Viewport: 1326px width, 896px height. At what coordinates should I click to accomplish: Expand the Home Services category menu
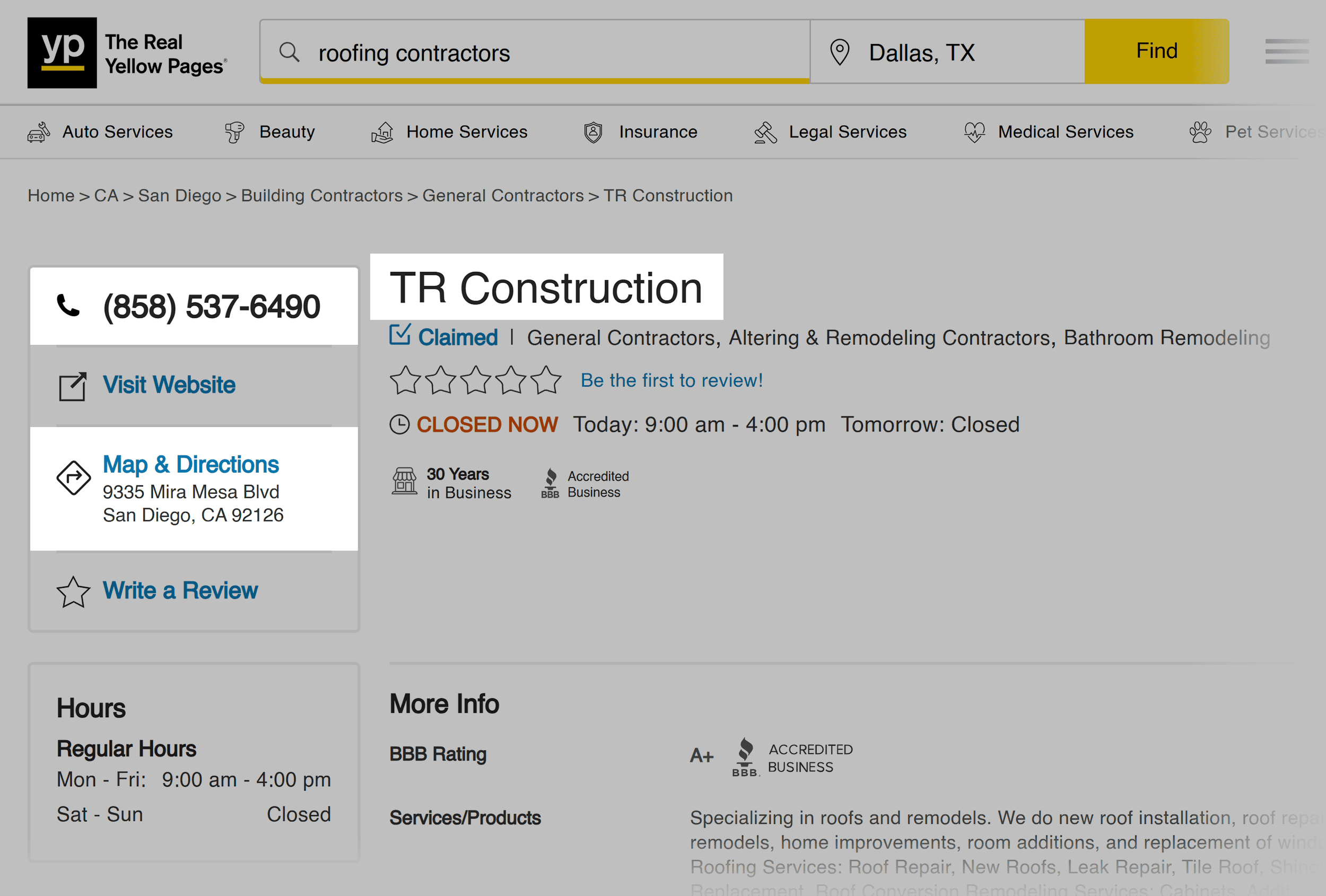tap(467, 131)
